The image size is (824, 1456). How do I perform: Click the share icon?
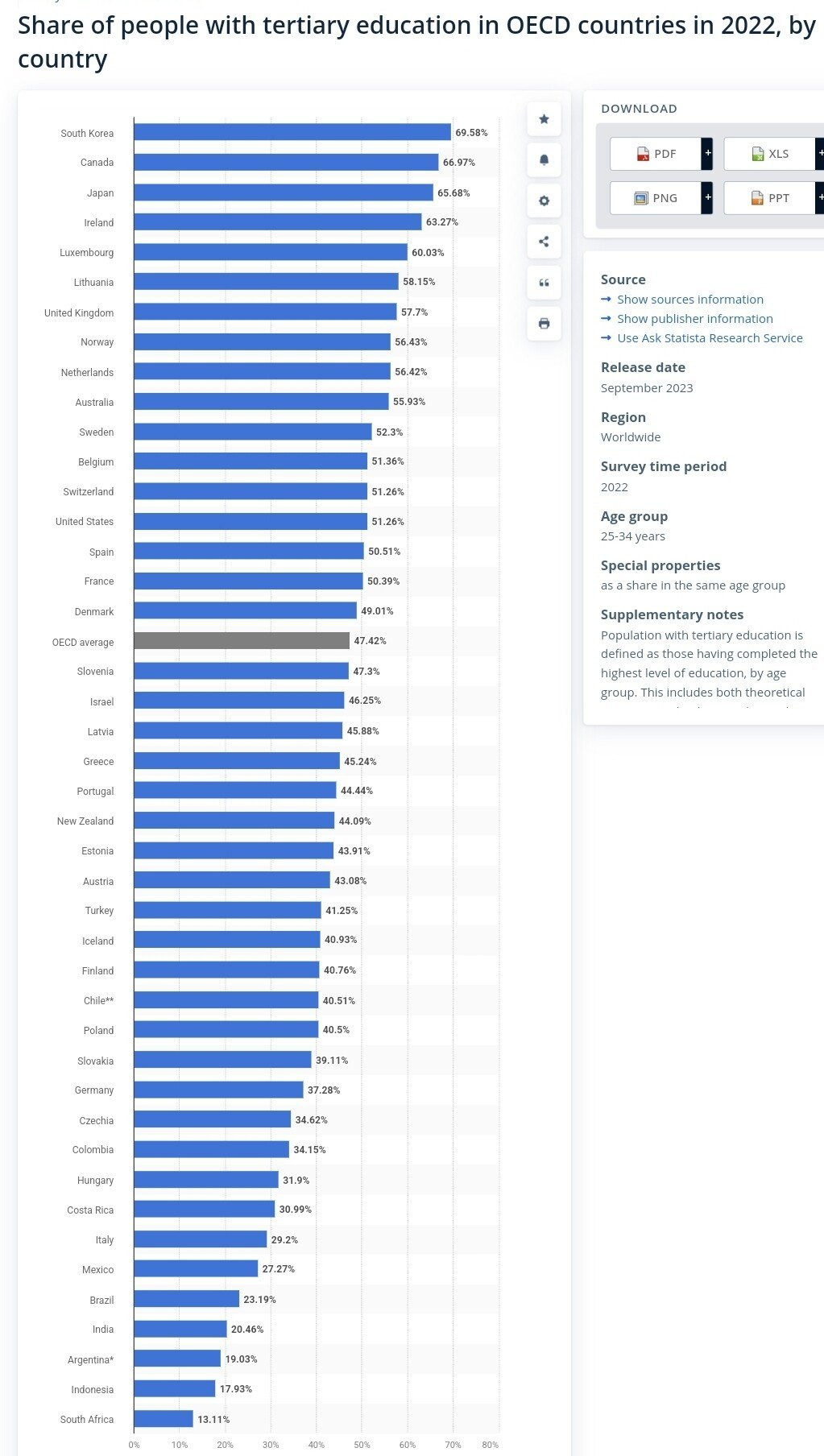click(x=544, y=242)
